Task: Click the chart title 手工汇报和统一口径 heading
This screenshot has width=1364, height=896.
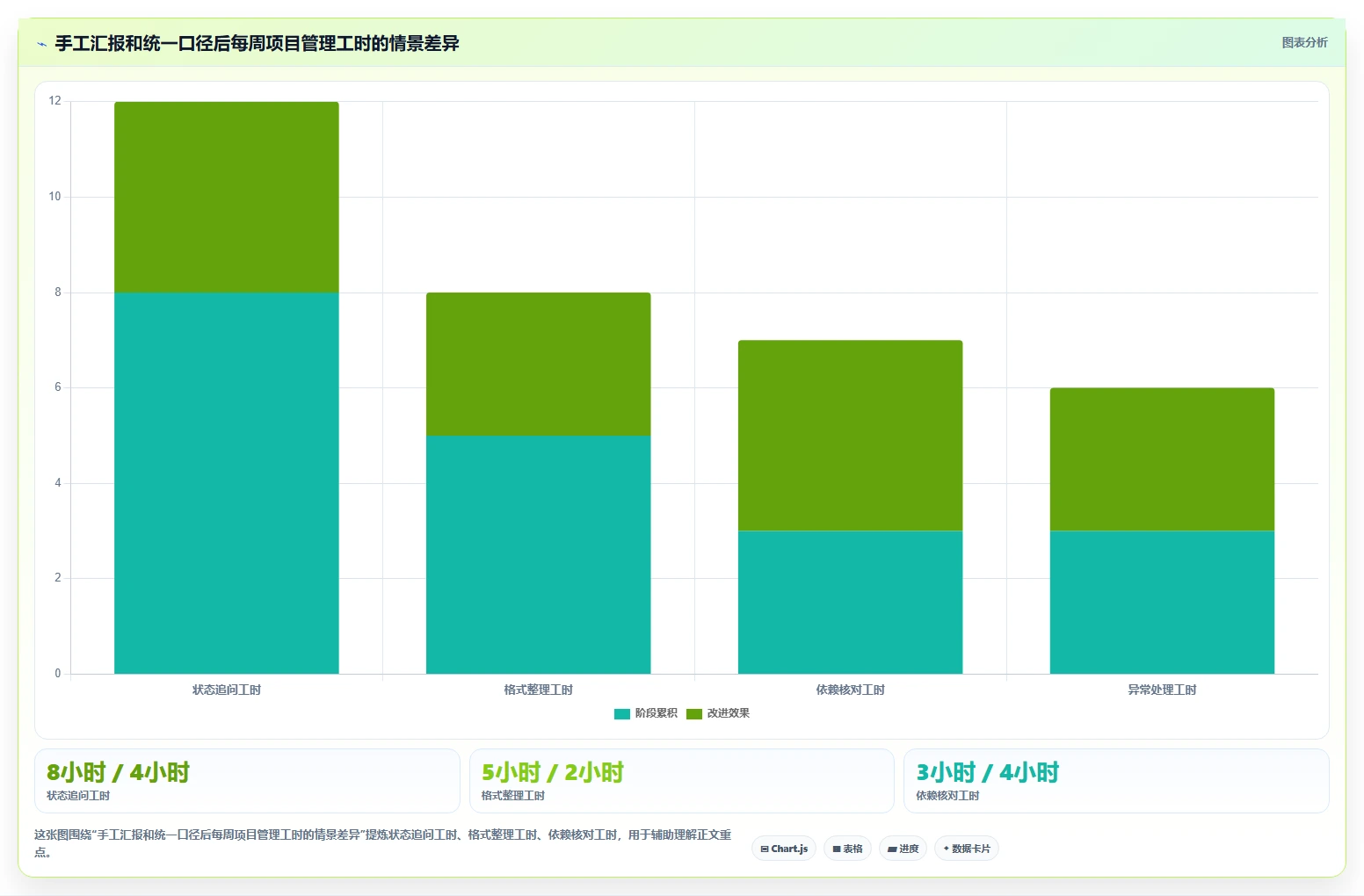Action: pos(257,43)
